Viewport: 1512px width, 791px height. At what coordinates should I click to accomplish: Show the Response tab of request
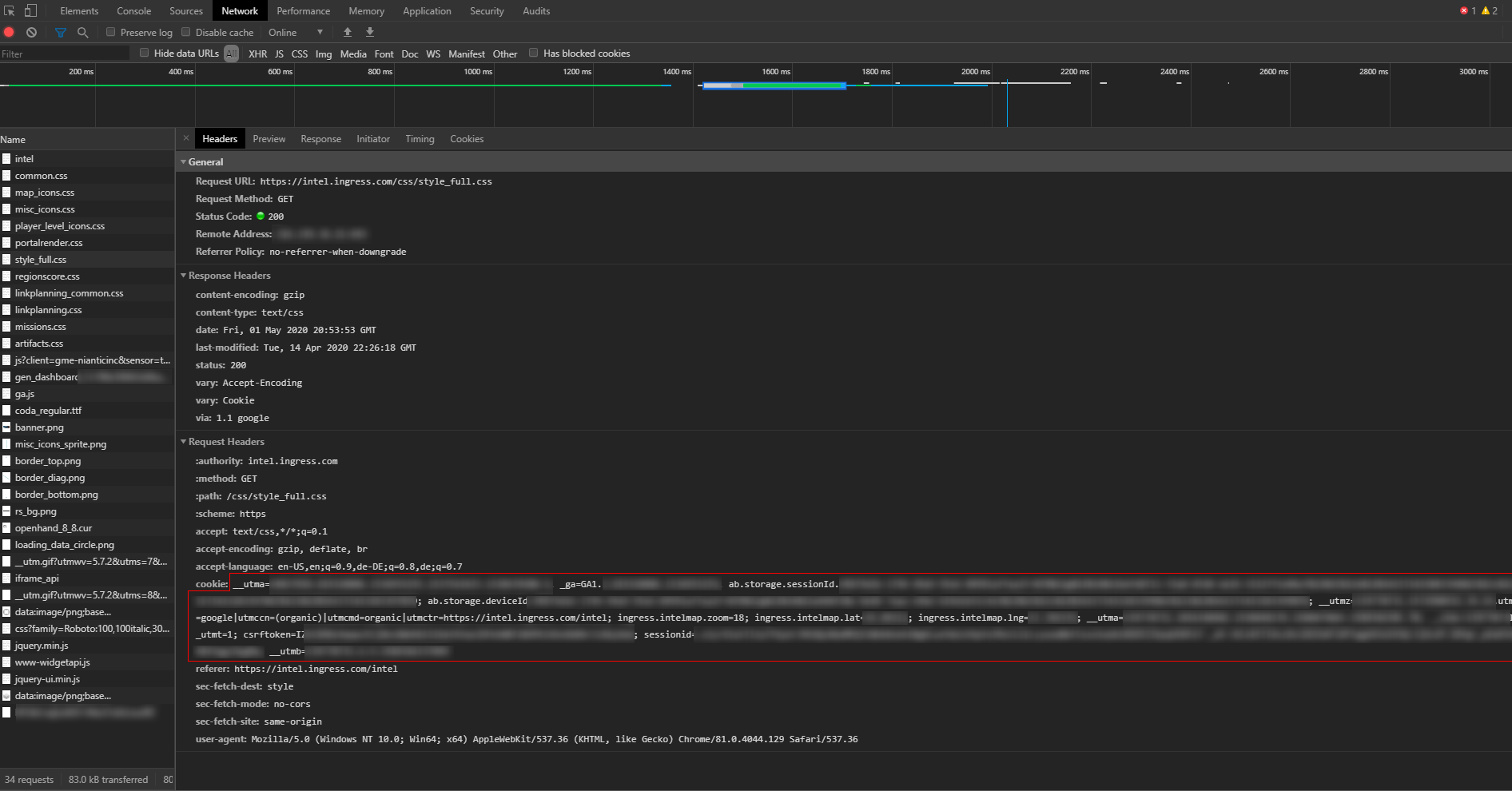(x=320, y=138)
